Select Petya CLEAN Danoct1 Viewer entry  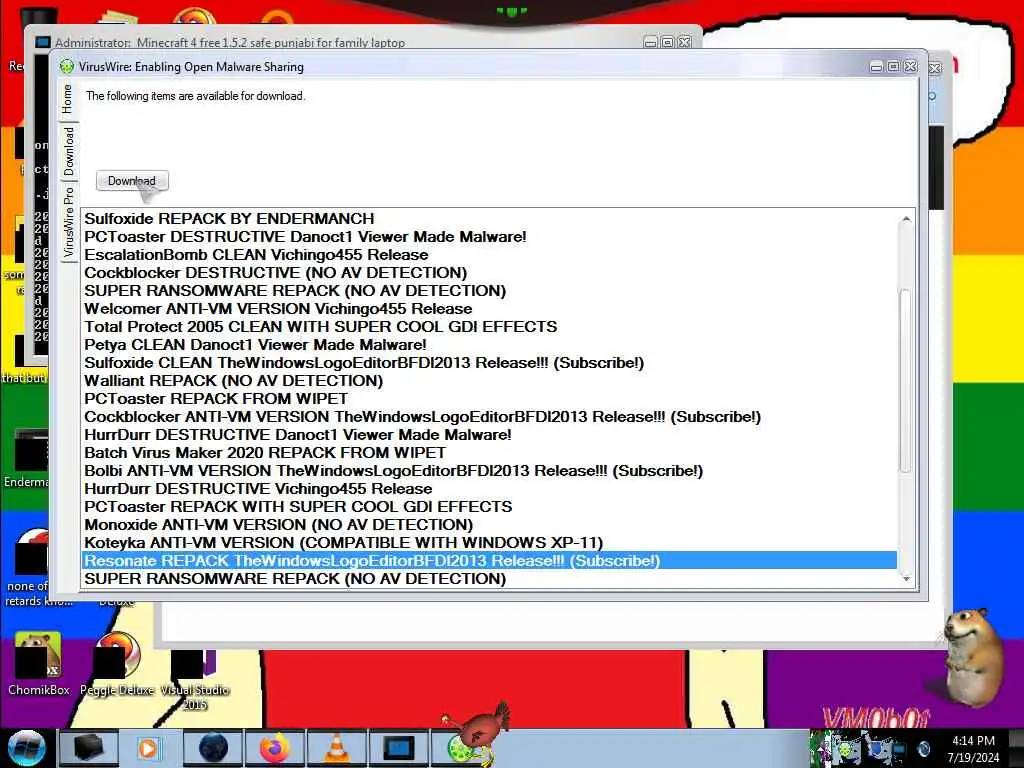coord(490,345)
